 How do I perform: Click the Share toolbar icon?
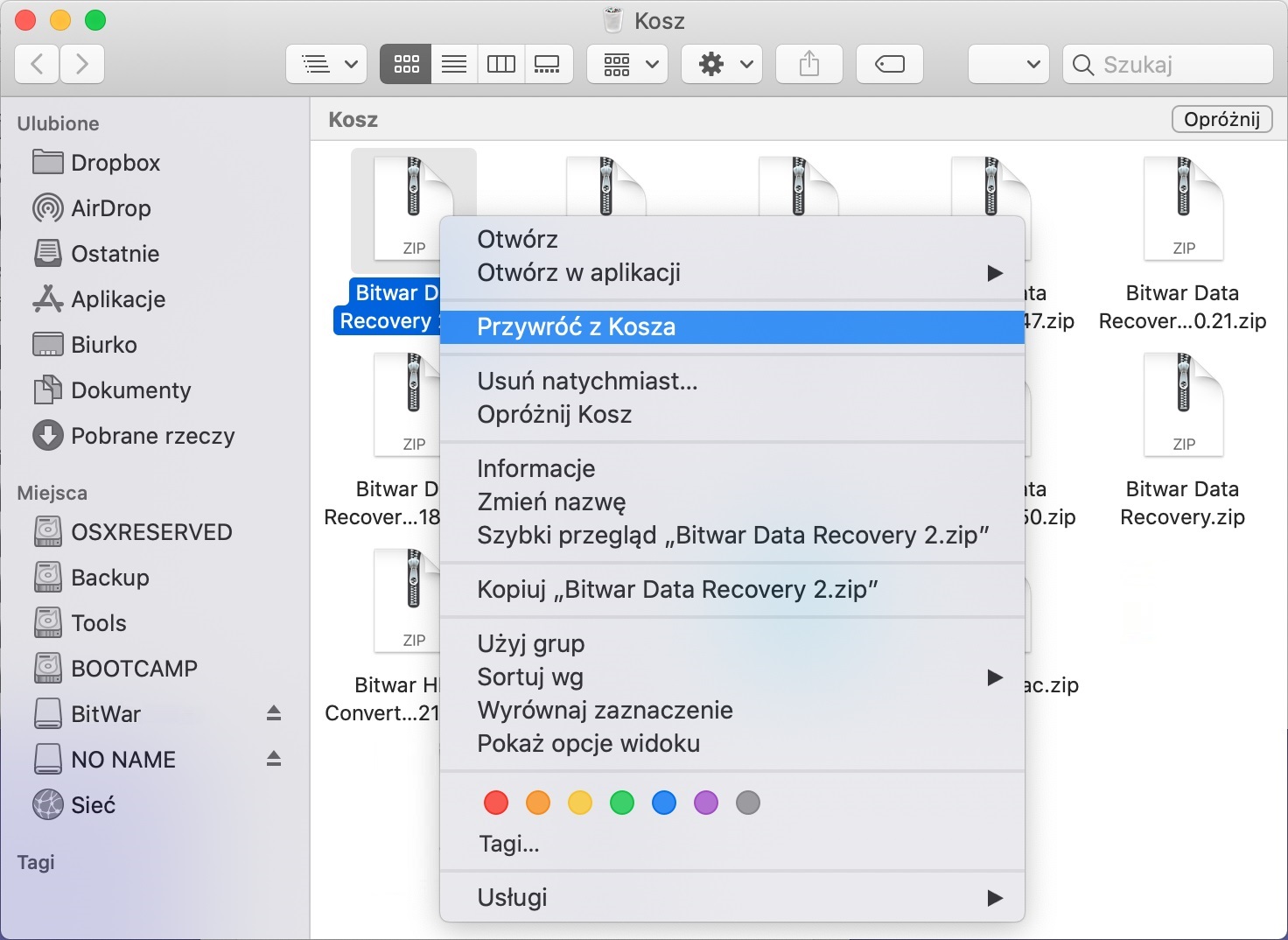(x=809, y=64)
